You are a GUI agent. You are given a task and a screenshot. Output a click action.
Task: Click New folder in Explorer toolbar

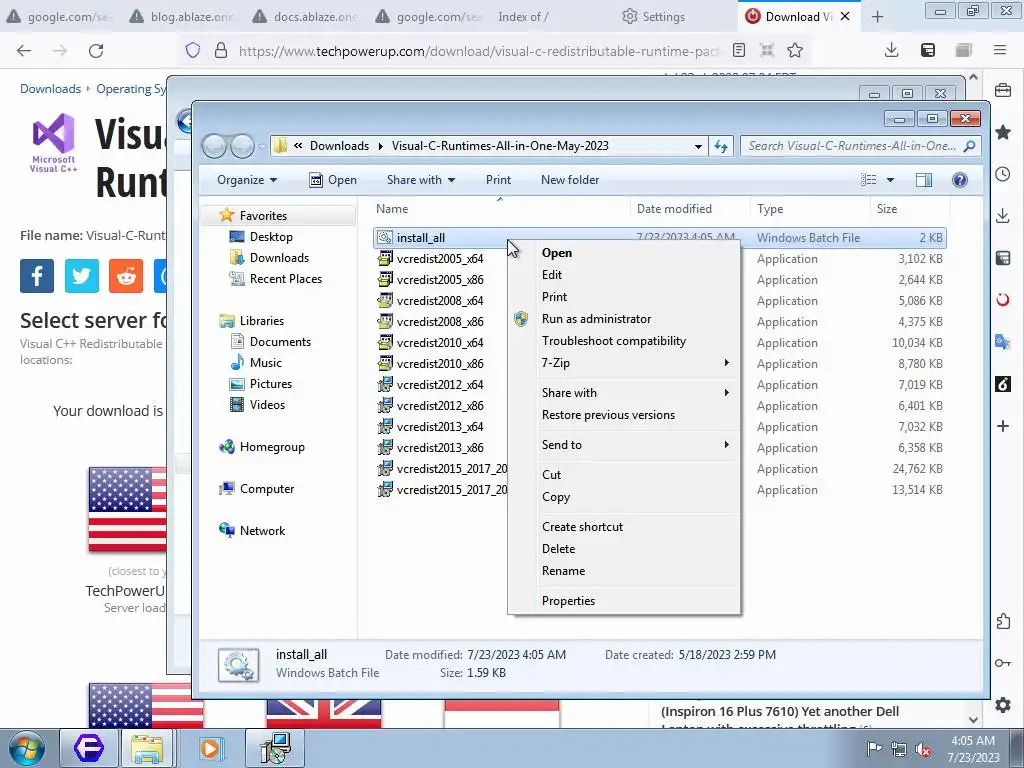coord(569,180)
